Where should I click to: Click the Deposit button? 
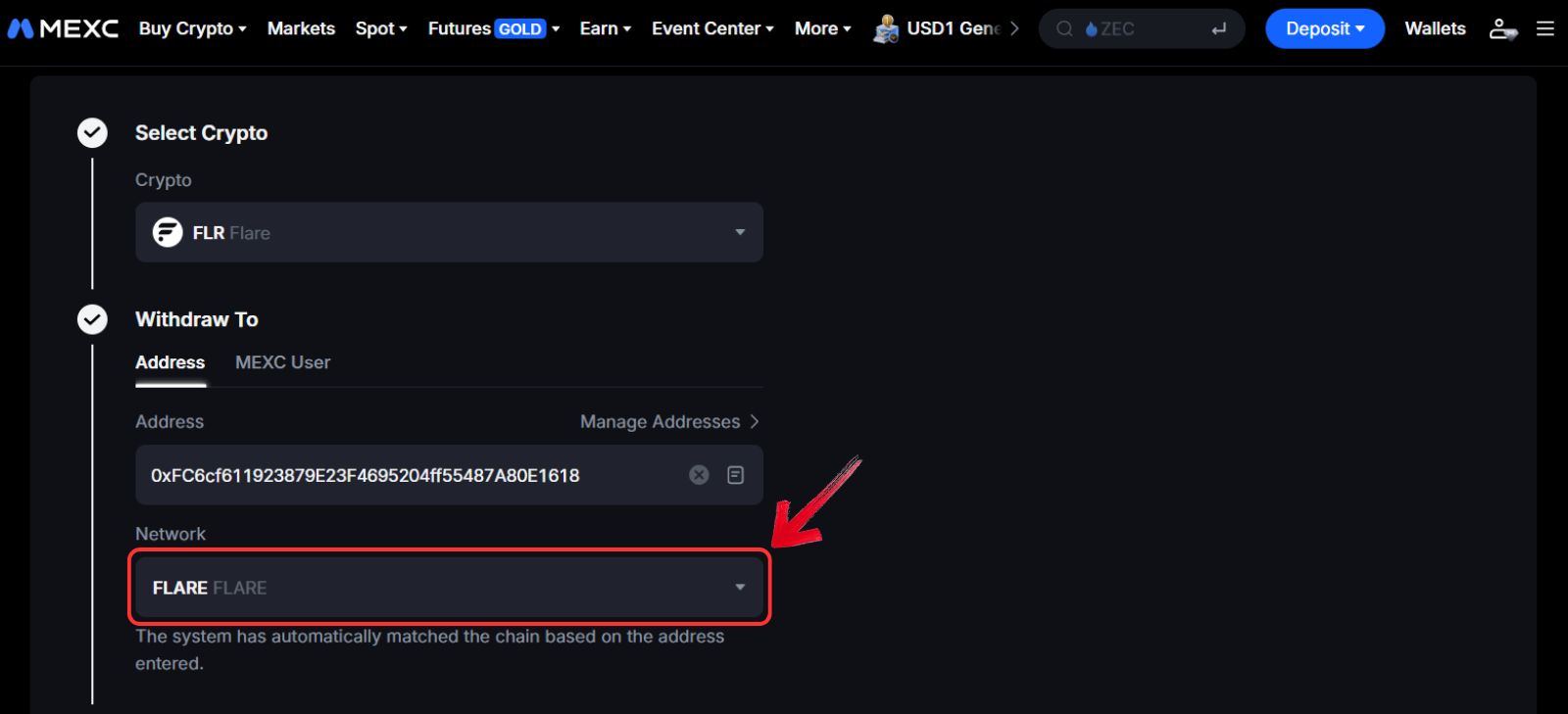(1324, 28)
